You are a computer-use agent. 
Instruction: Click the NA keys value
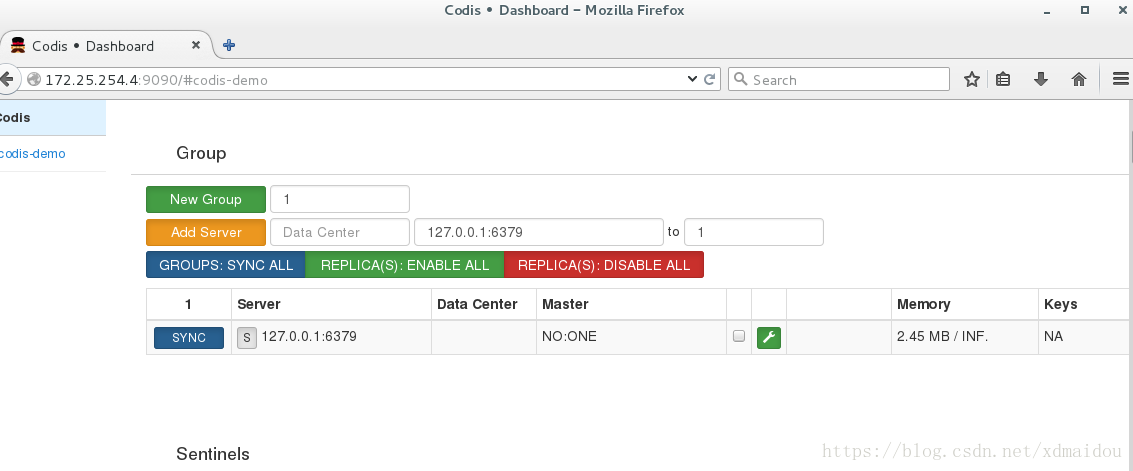(1054, 337)
